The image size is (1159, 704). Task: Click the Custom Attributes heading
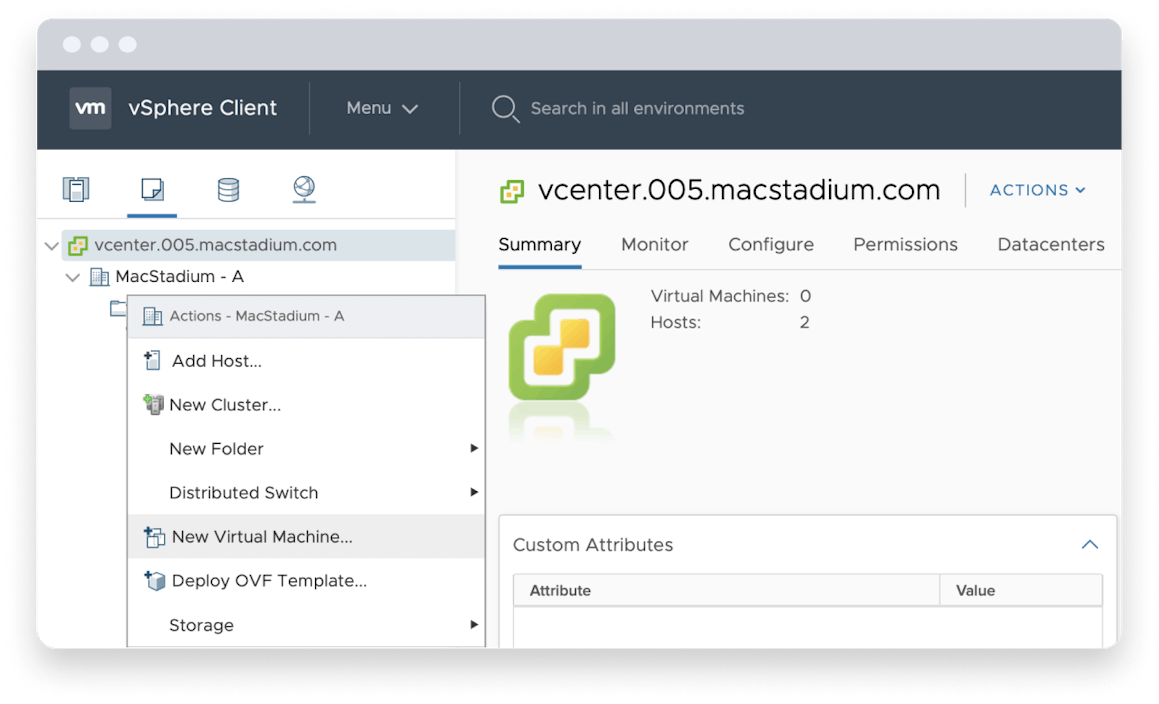(x=593, y=545)
